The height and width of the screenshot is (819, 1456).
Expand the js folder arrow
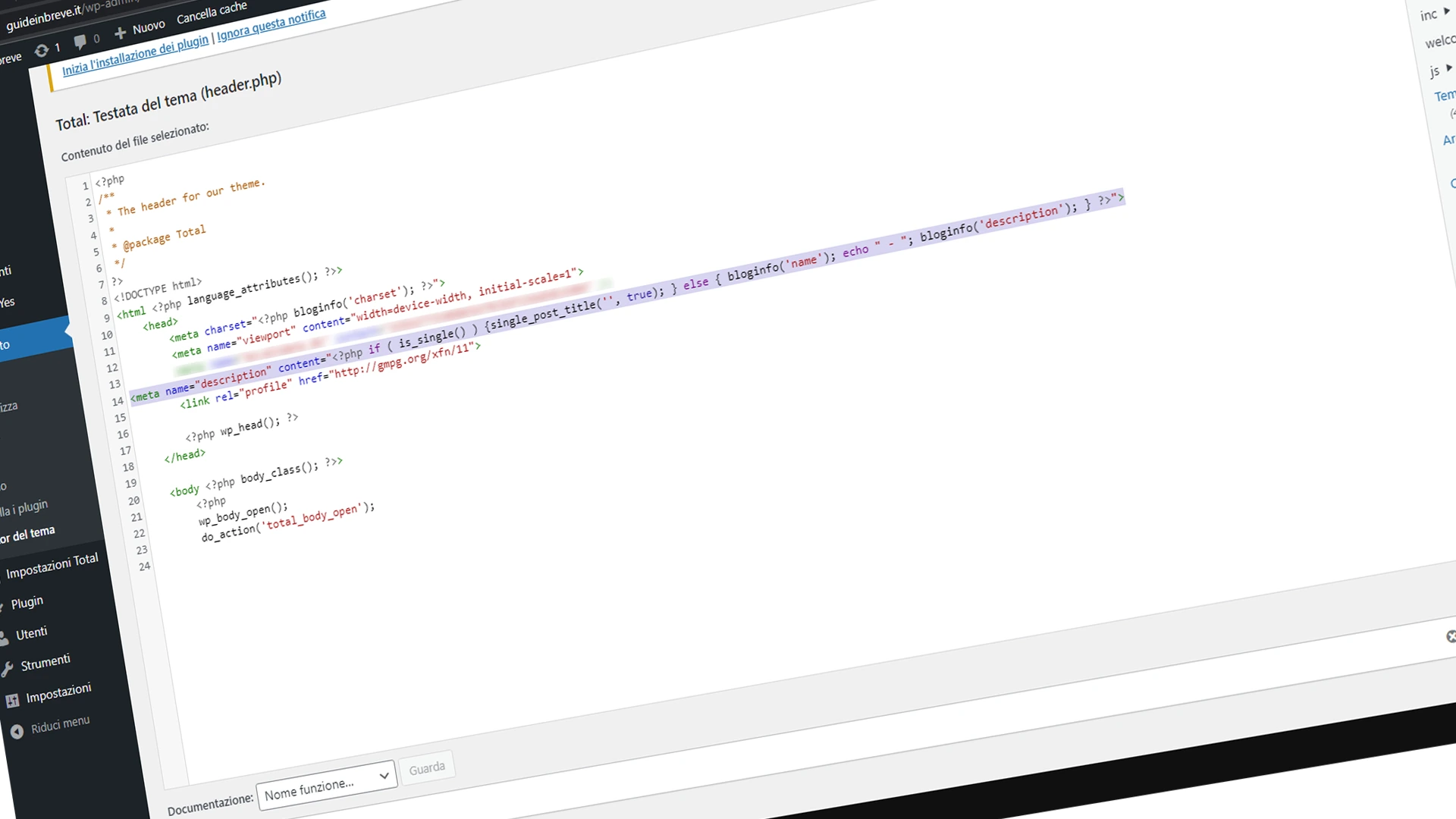(x=1448, y=67)
